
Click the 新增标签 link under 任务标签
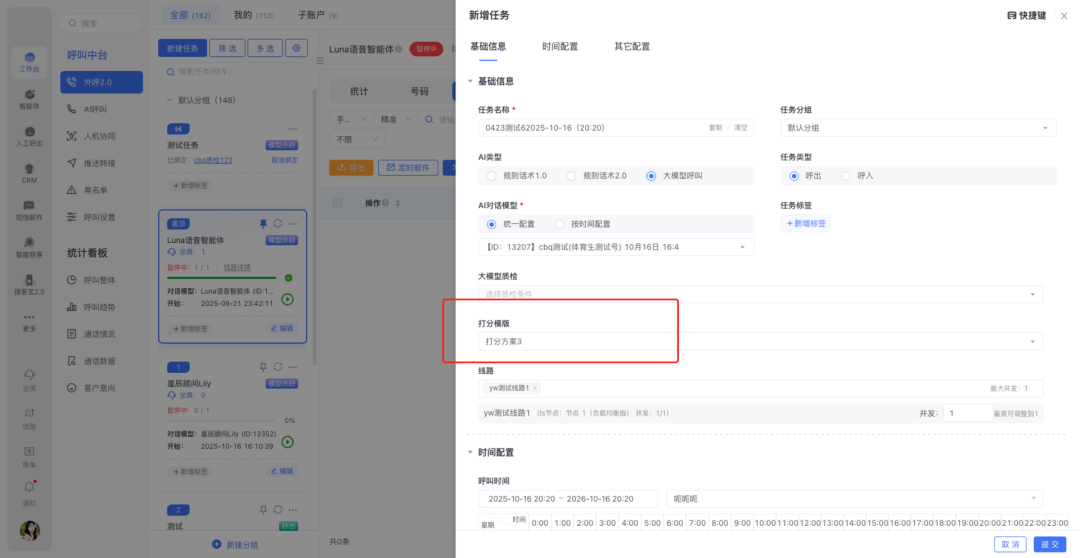[806, 224]
